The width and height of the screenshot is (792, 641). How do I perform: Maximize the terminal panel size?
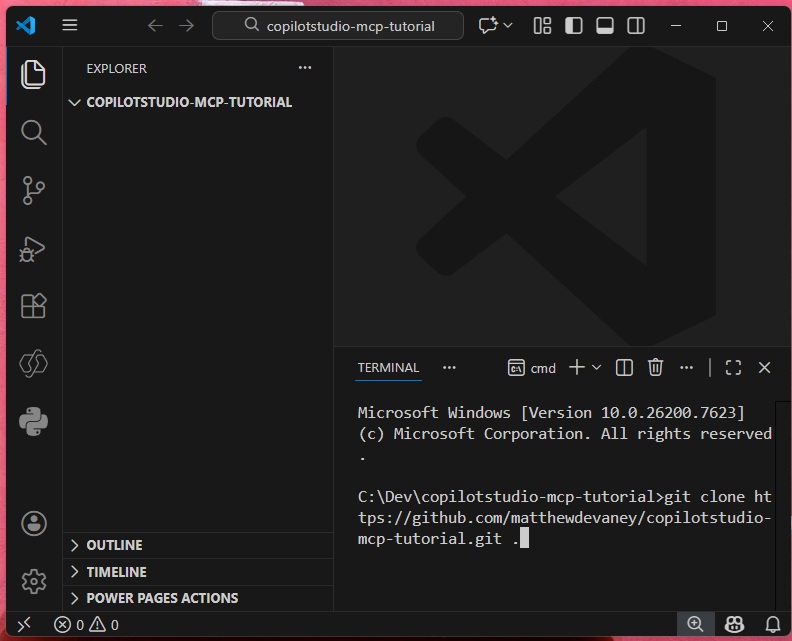click(x=733, y=368)
